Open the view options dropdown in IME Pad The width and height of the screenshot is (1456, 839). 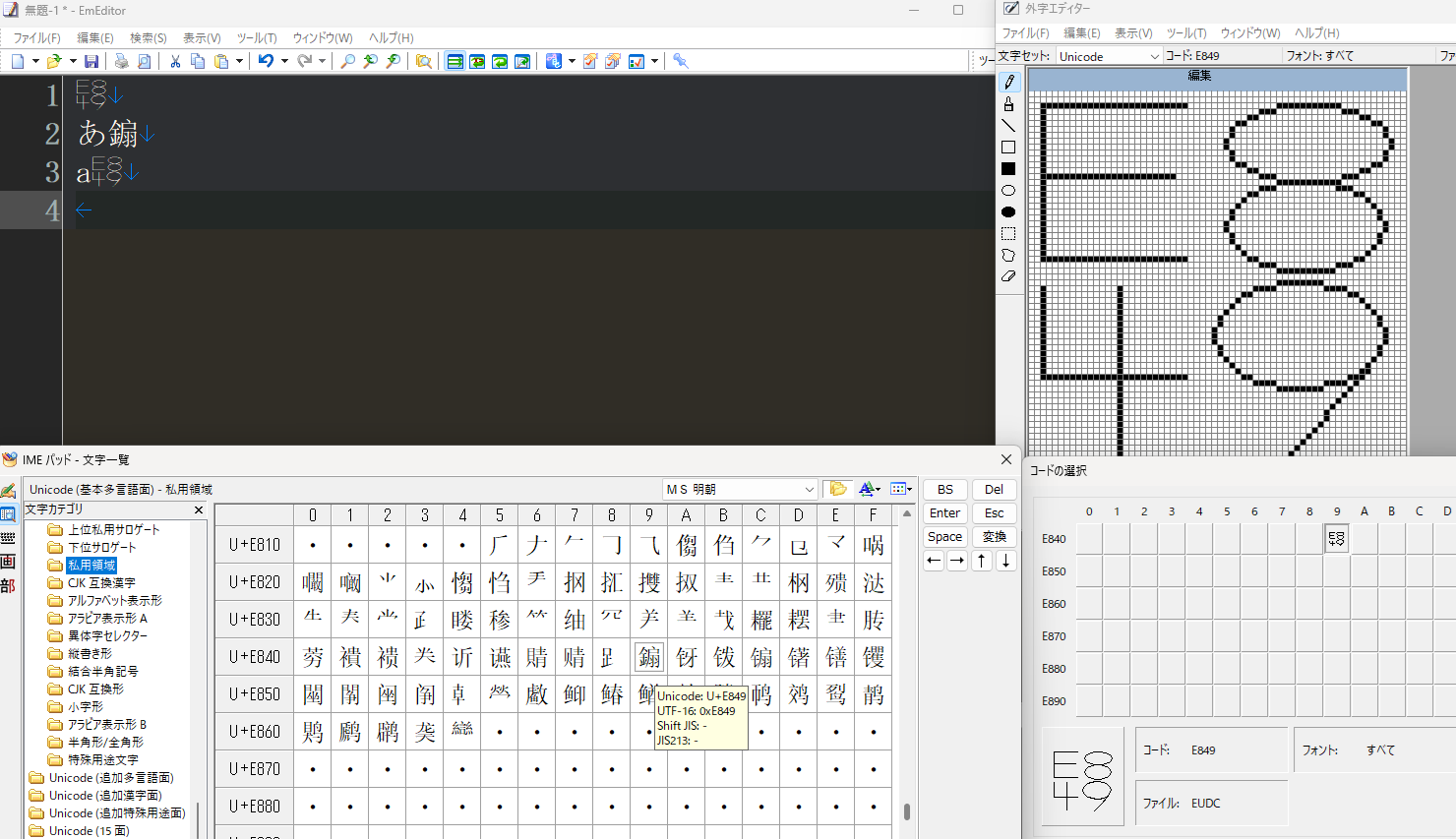point(901,489)
